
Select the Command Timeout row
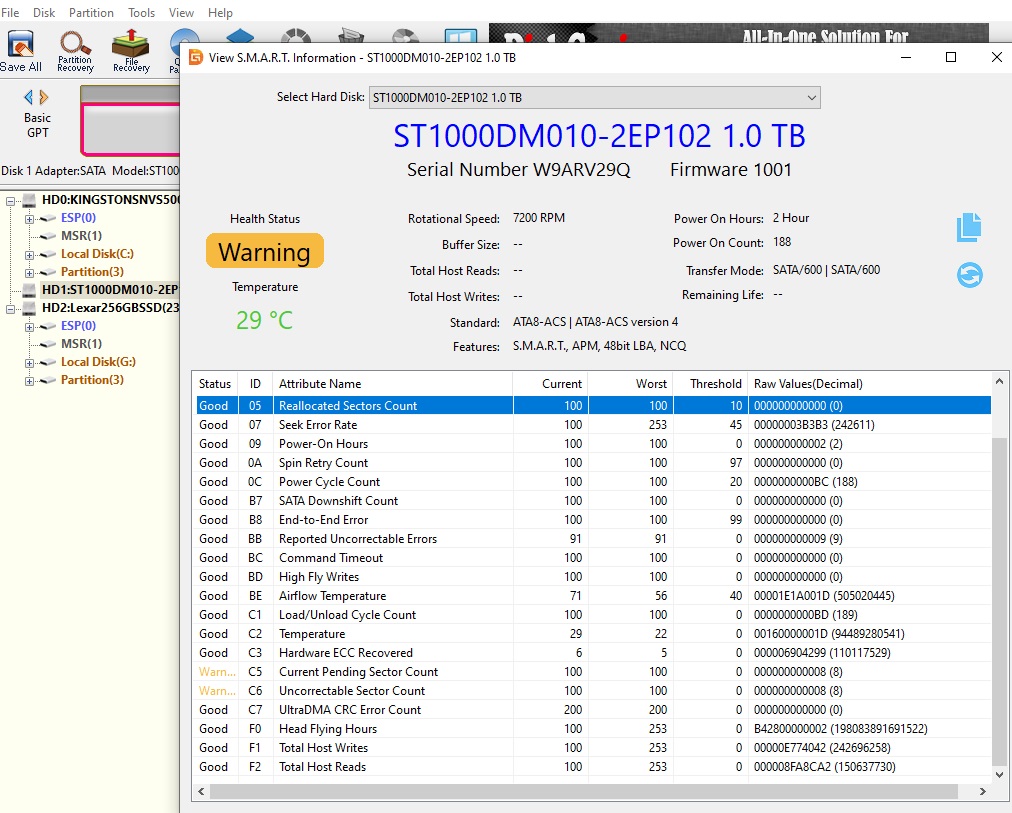pyautogui.click(x=592, y=558)
